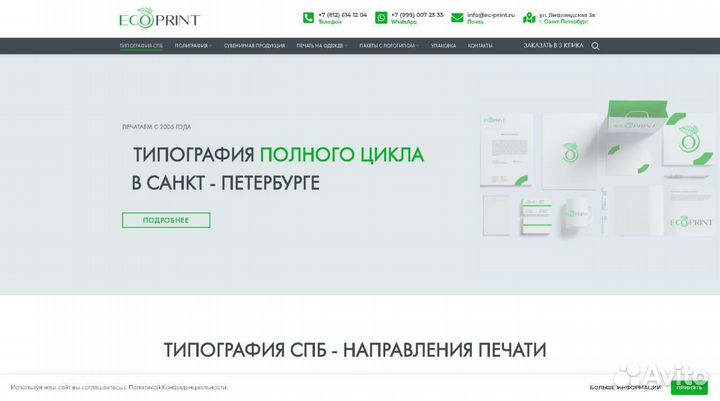
Task: Click the hero title Типография полного цикла
Action: coord(278,155)
